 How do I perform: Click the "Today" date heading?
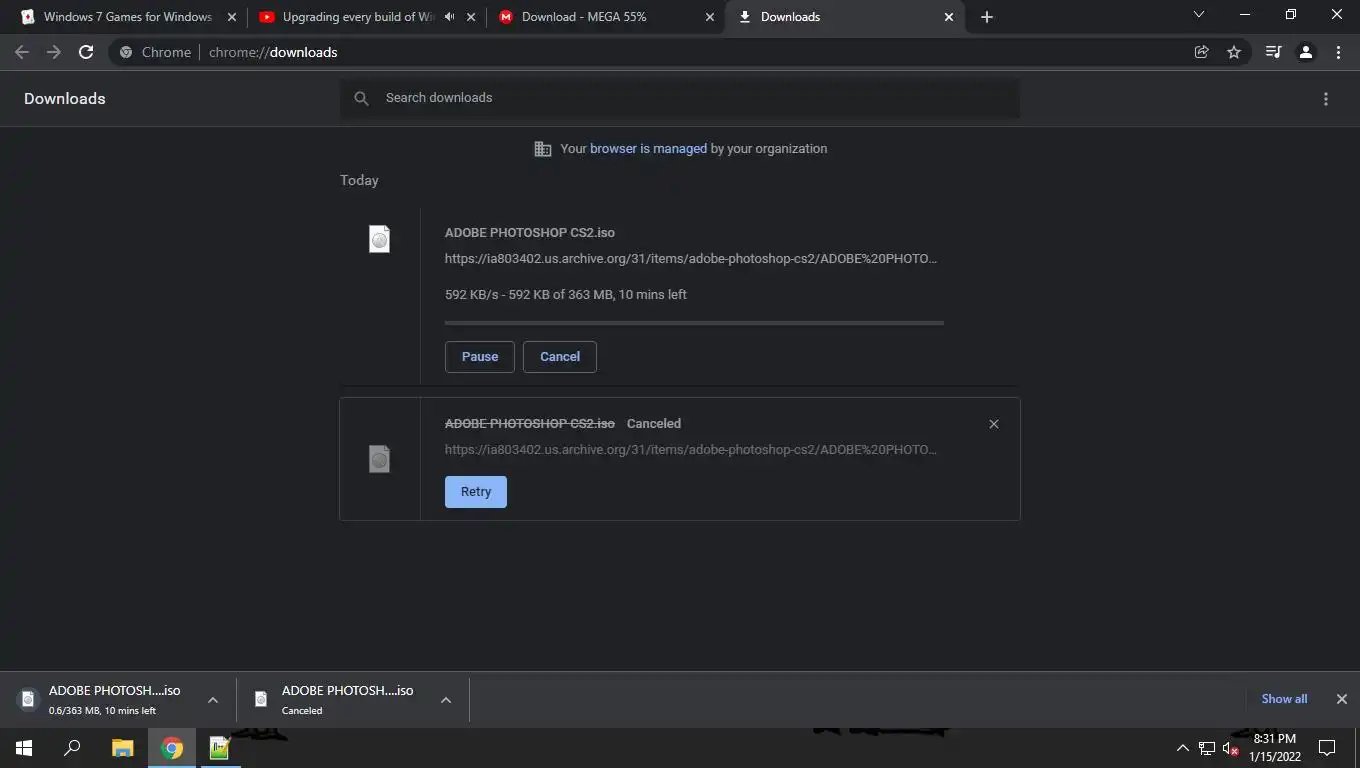point(359,180)
